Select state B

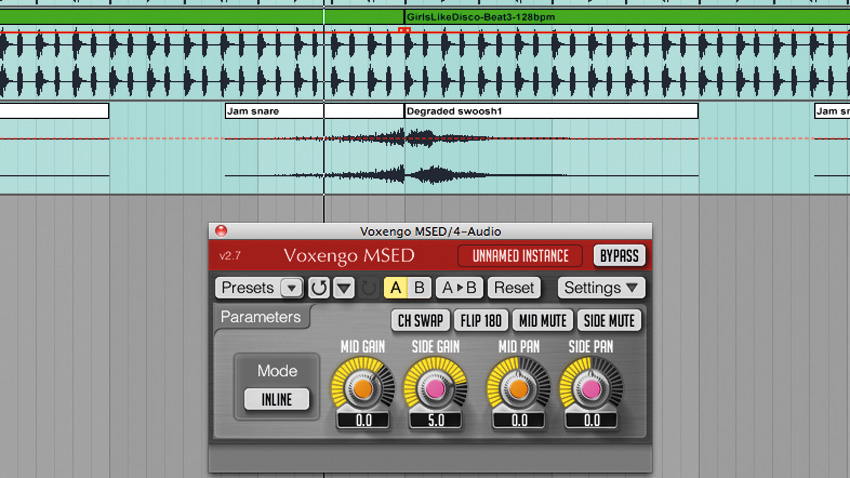tap(420, 288)
